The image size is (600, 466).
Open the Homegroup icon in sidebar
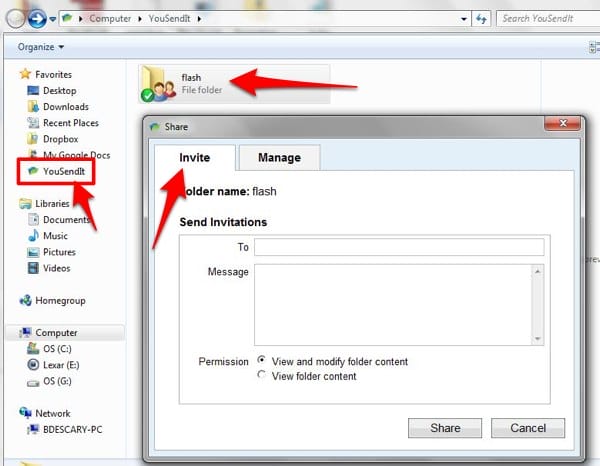[x=26, y=300]
